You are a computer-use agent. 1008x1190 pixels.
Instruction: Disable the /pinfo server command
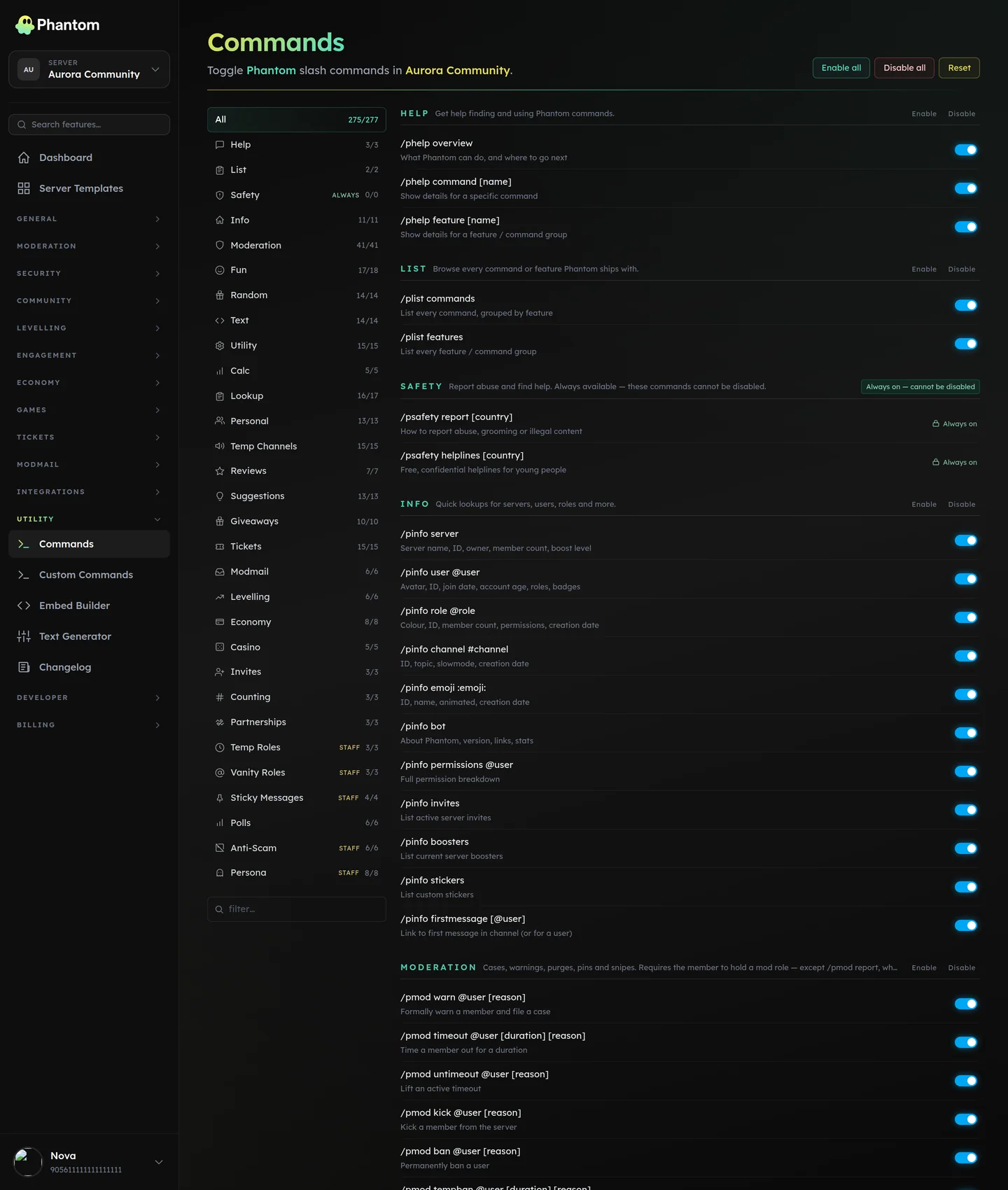pos(966,540)
